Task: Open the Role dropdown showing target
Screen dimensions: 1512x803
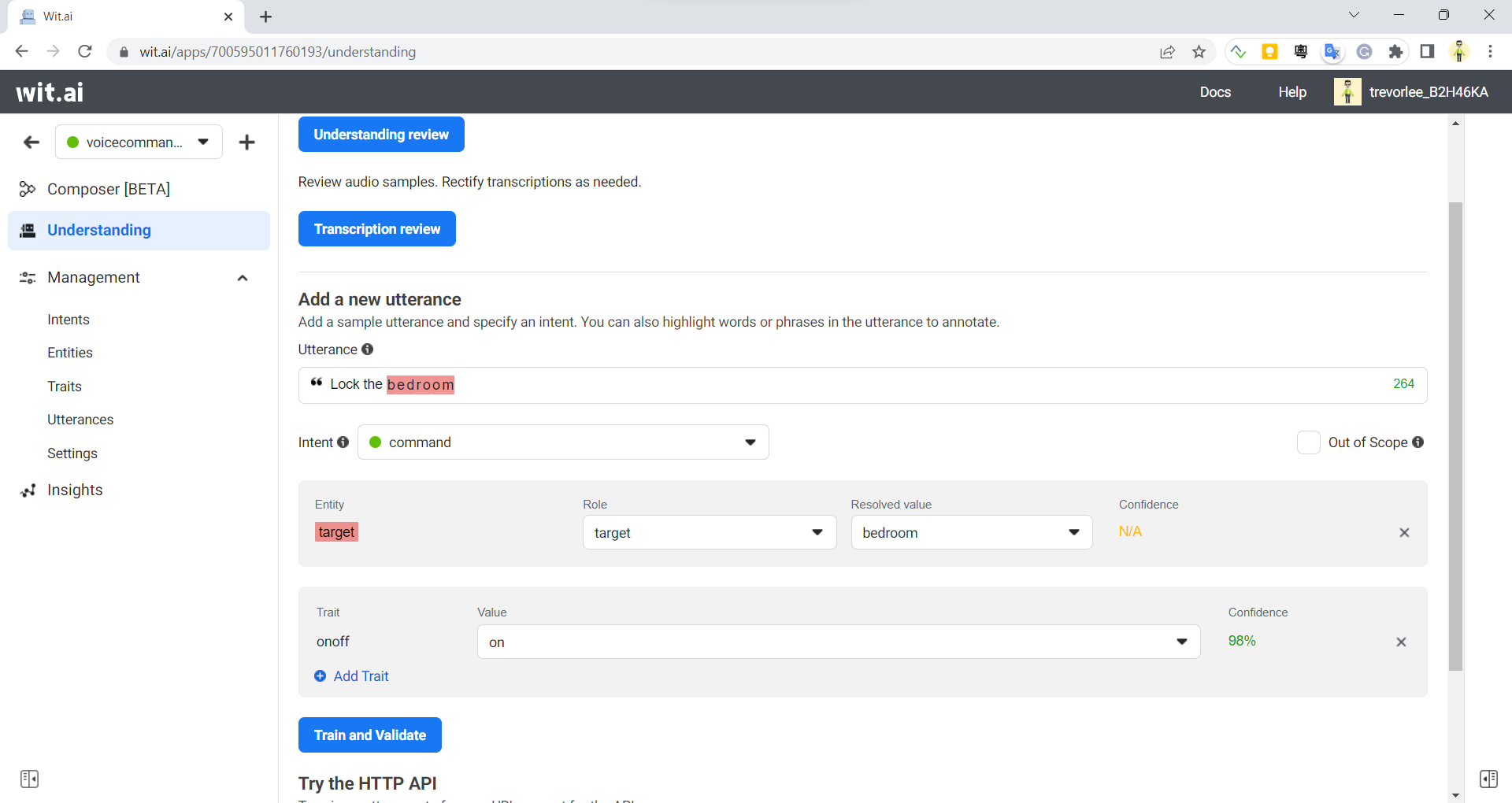Action: (710, 533)
